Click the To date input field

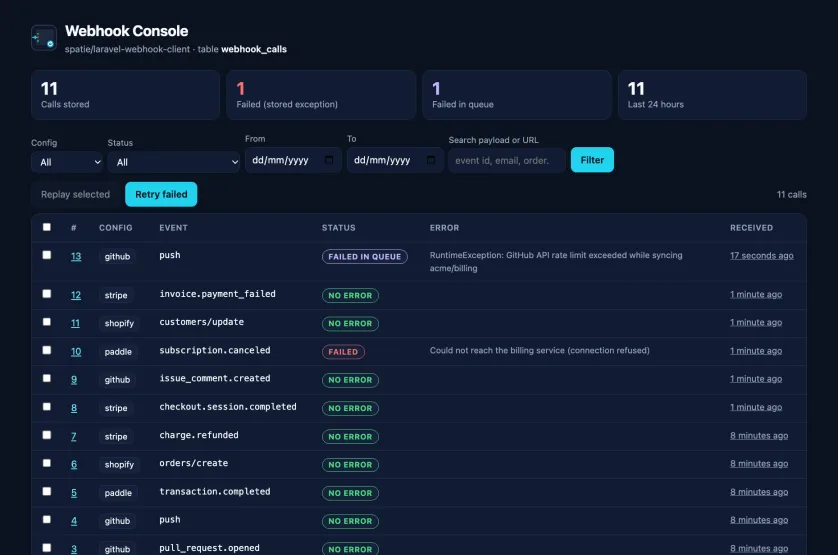(395, 160)
